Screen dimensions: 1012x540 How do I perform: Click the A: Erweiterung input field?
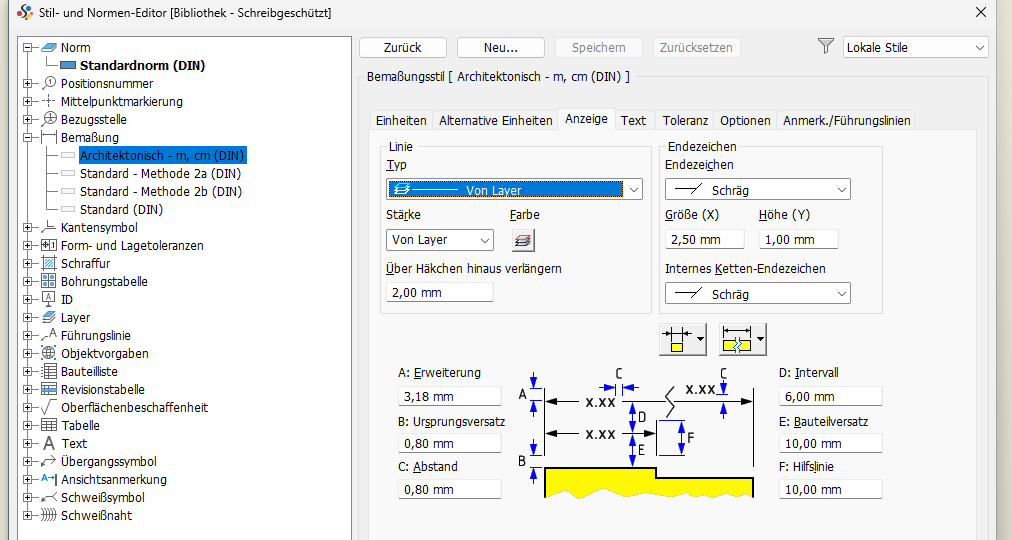coord(450,396)
